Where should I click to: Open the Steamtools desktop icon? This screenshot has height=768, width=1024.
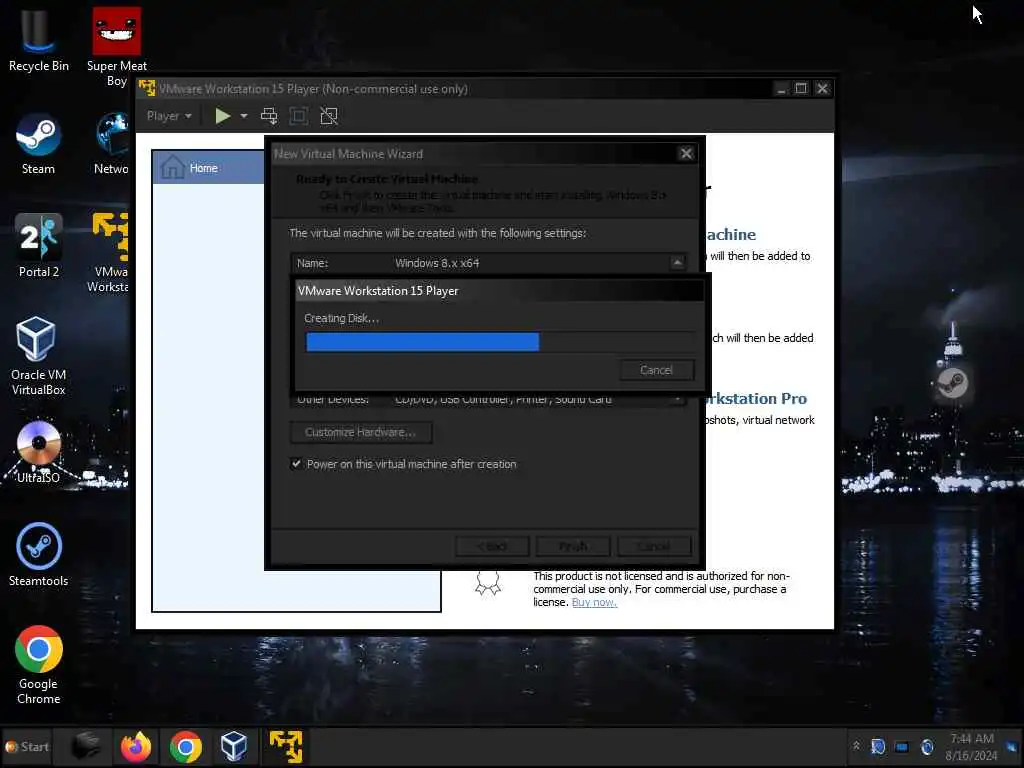[x=38, y=554]
